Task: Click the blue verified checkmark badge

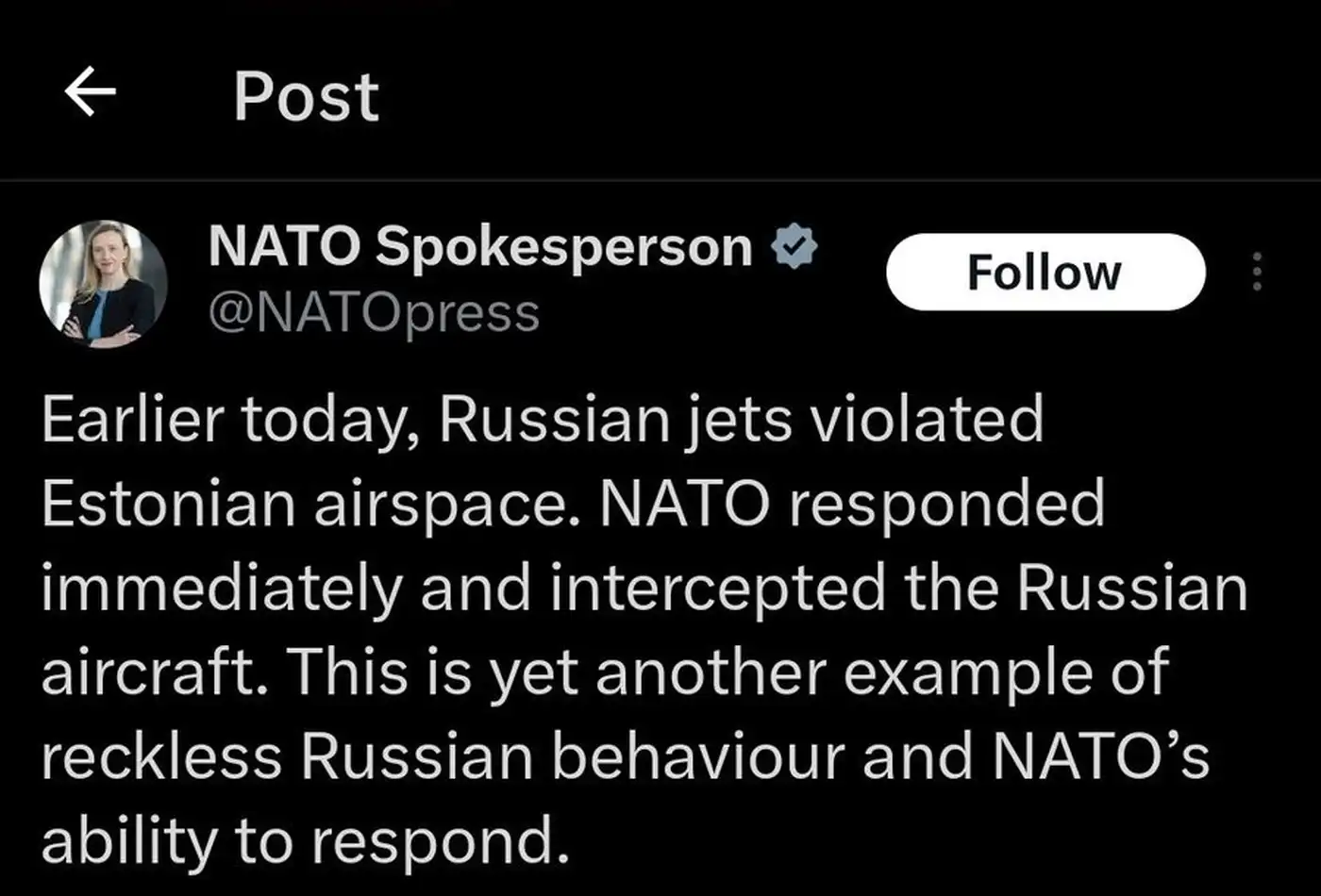Action: 794,247
